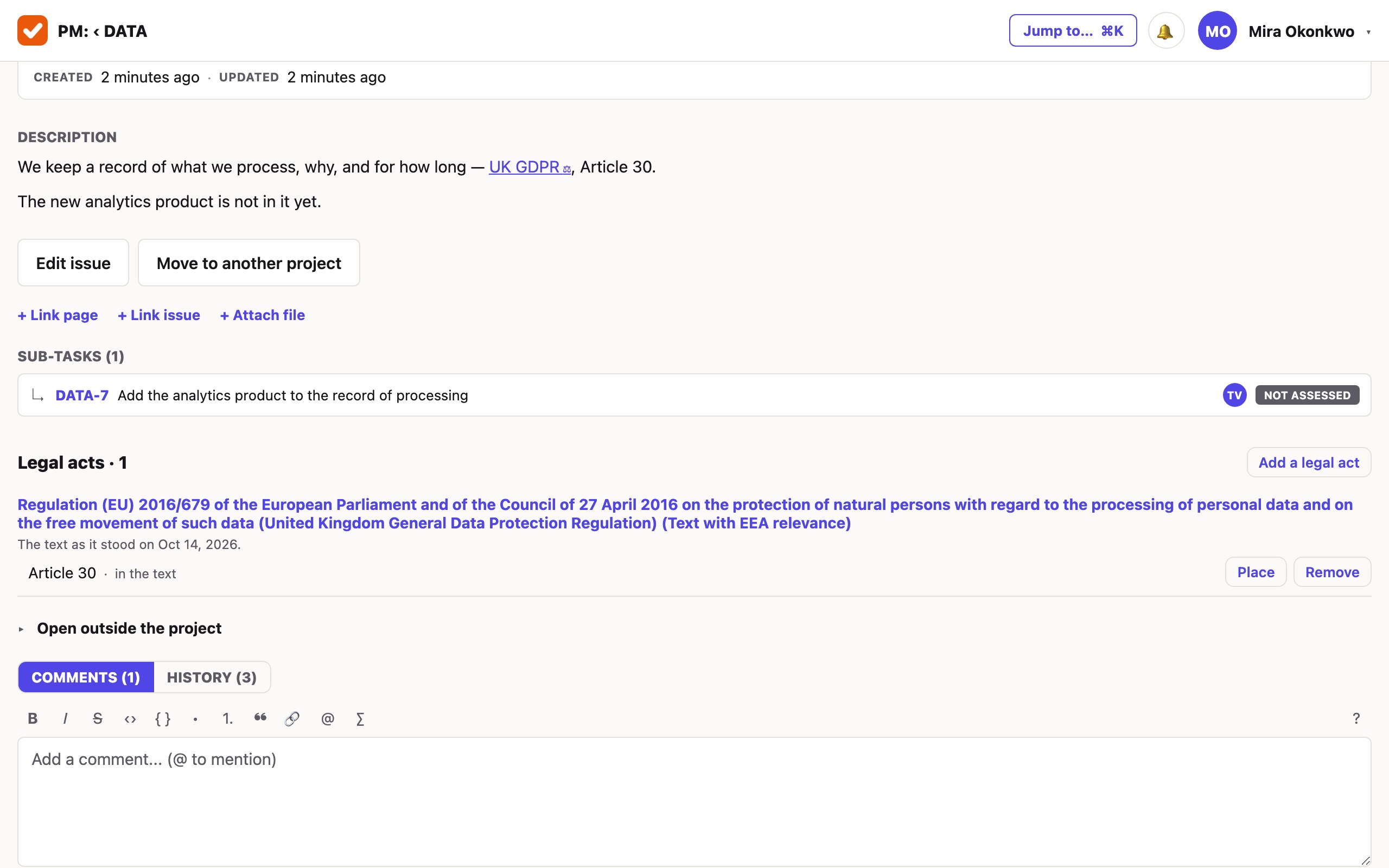Insert an @ mention
The width and height of the screenshot is (1389, 868).
pyautogui.click(x=328, y=718)
